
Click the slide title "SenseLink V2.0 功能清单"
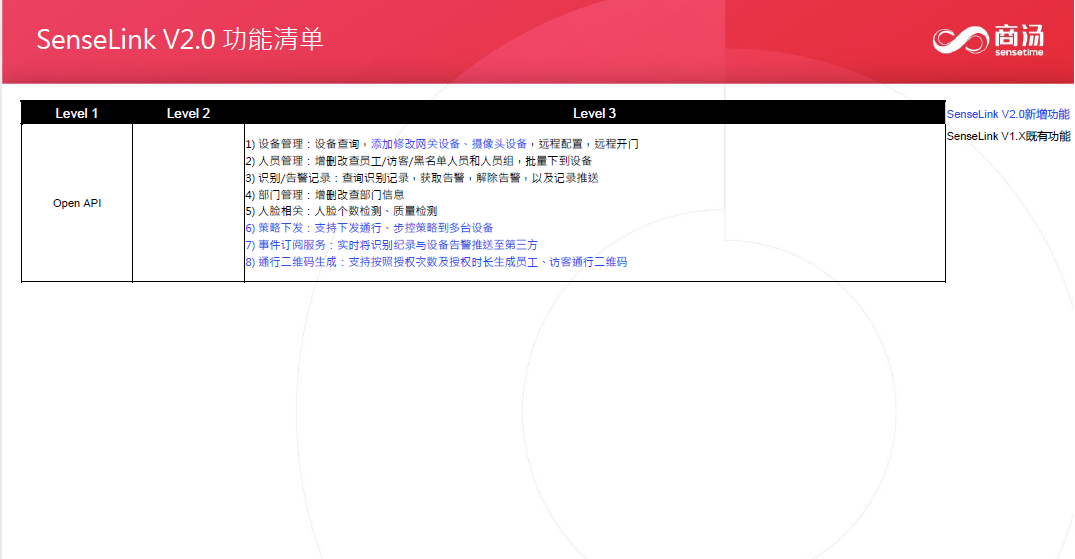click(x=180, y=40)
